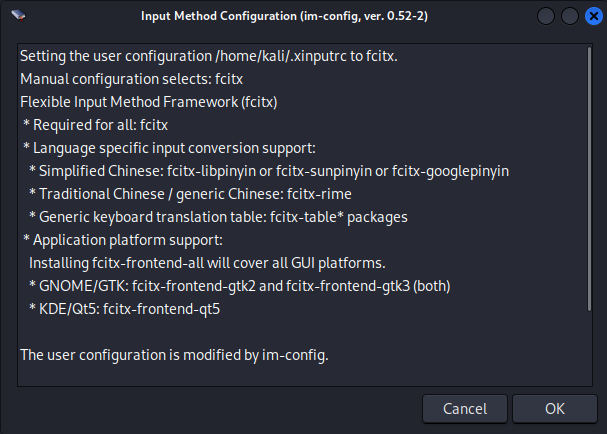
Task: Click the GNOME/GTK frontend packages line
Action: tap(225, 286)
